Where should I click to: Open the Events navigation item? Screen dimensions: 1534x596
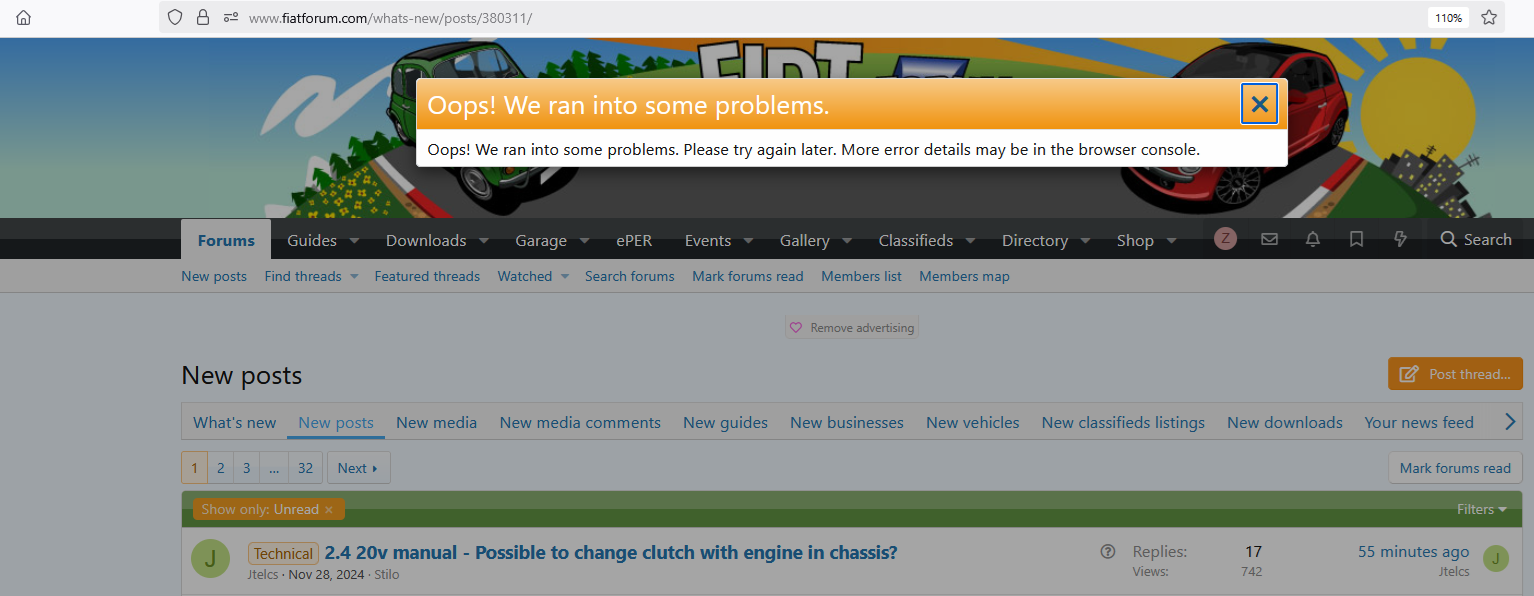708,240
